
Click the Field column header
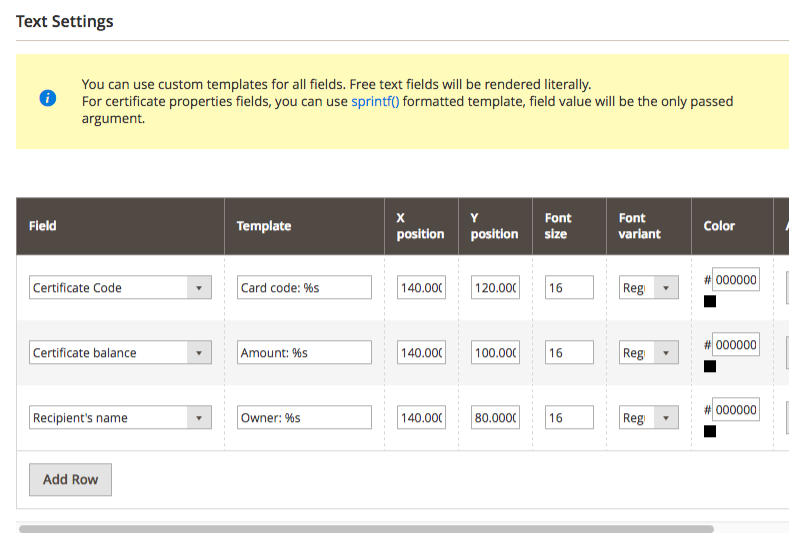[x=120, y=226]
